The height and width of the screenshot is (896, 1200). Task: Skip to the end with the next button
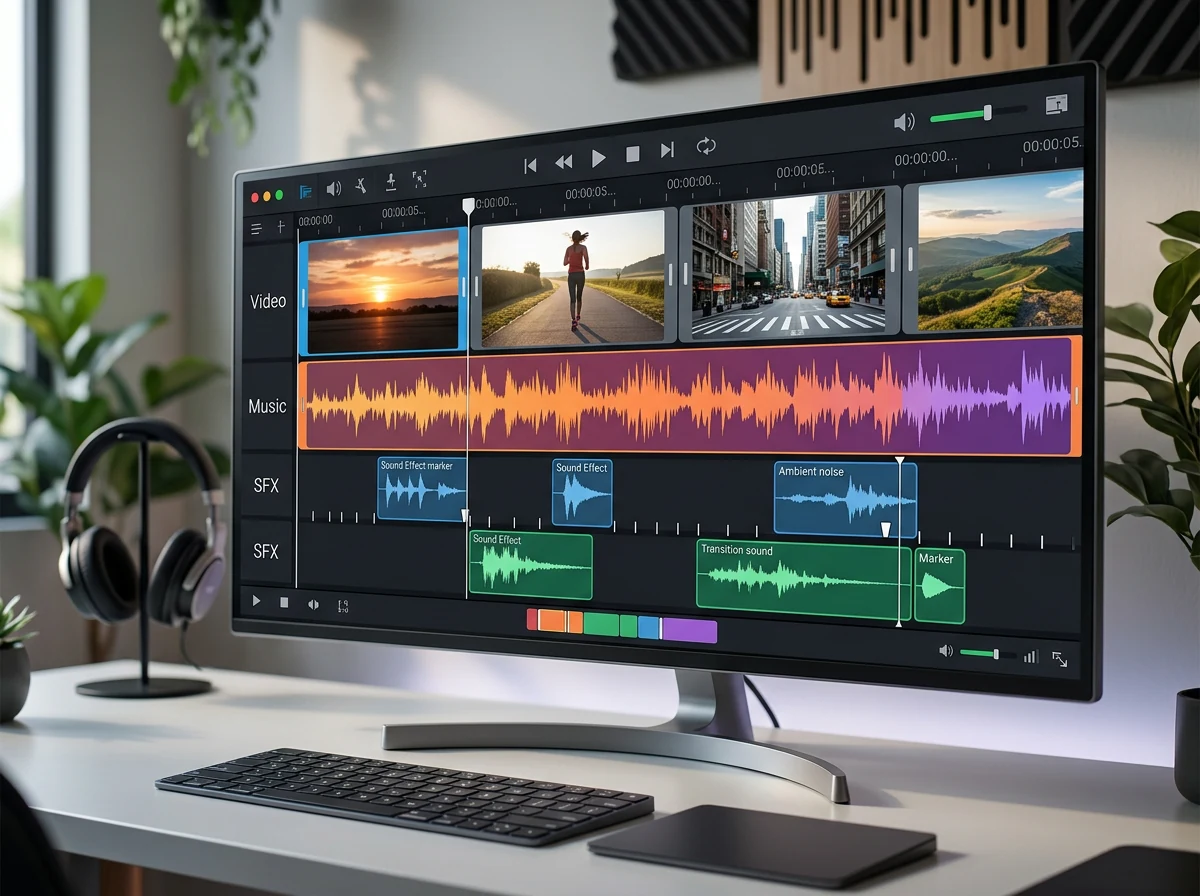[667, 150]
